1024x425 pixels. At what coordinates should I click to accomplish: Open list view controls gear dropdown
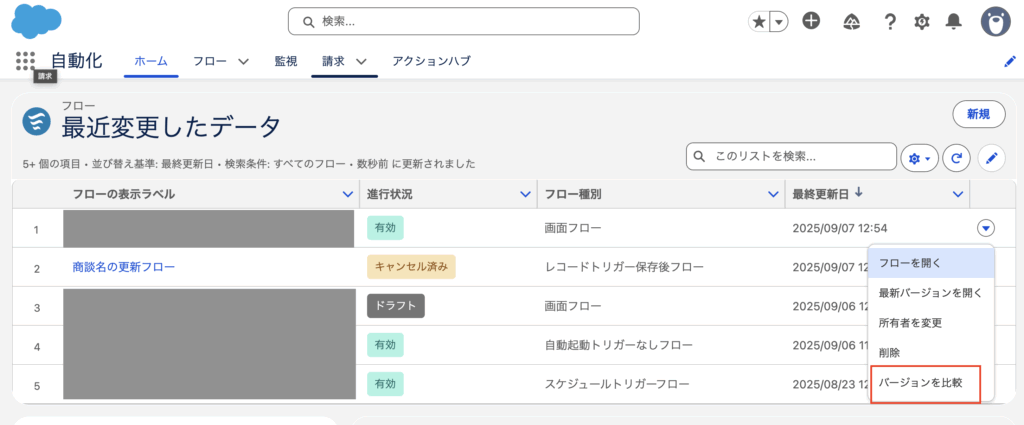click(x=917, y=157)
